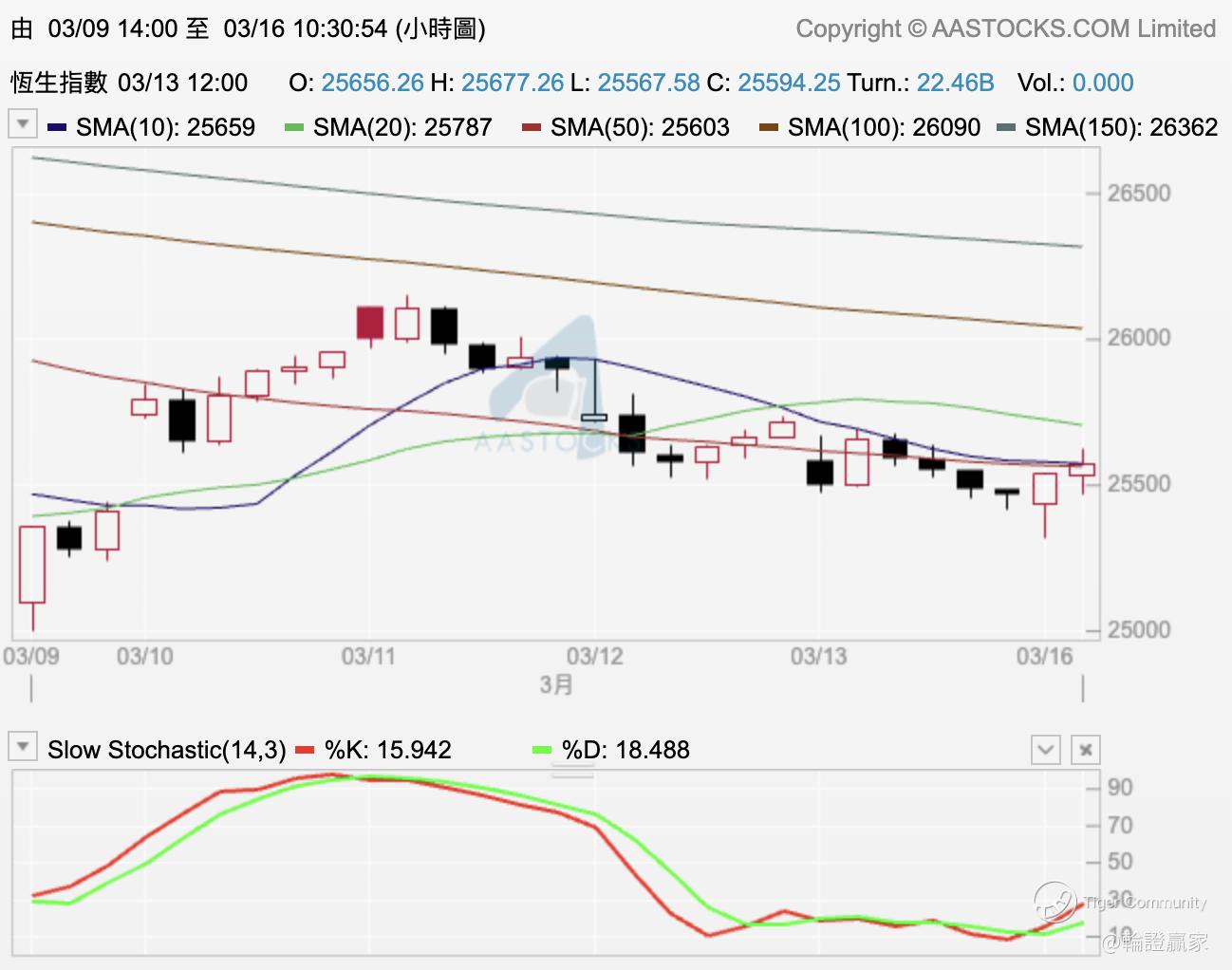The width and height of the screenshot is (1232, 970).
Task: Click the turnover value 22.46B
Action: pyautogui.click(x=955, y=83)
